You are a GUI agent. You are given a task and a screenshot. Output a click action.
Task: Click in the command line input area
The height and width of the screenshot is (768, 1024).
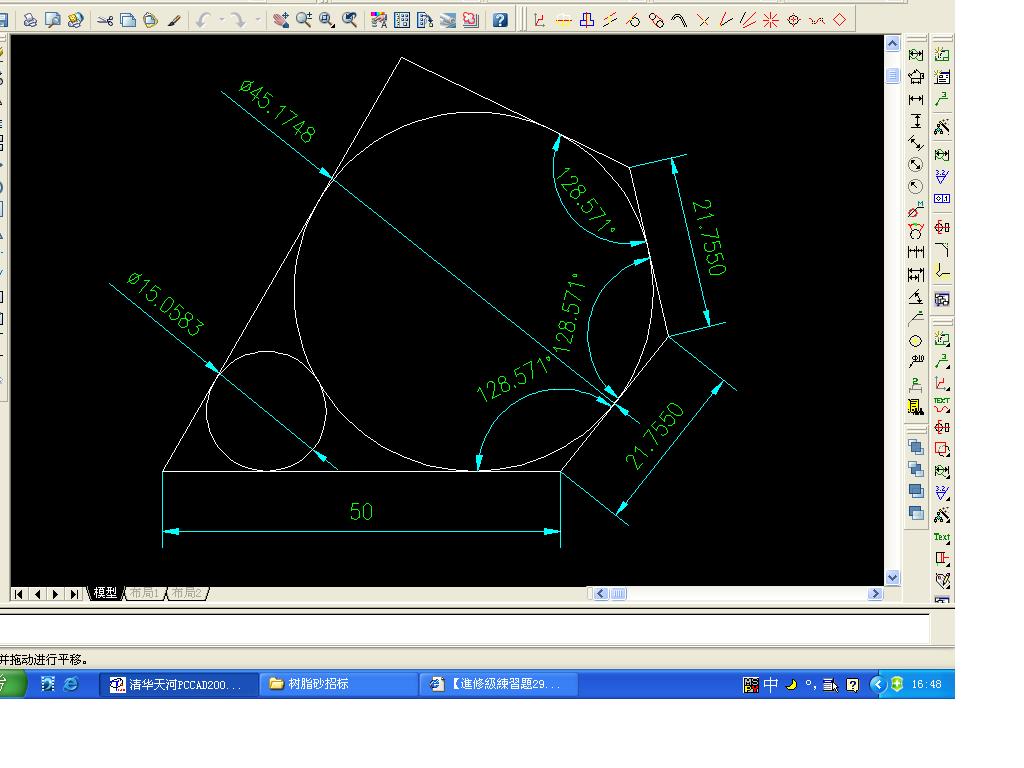464,630
